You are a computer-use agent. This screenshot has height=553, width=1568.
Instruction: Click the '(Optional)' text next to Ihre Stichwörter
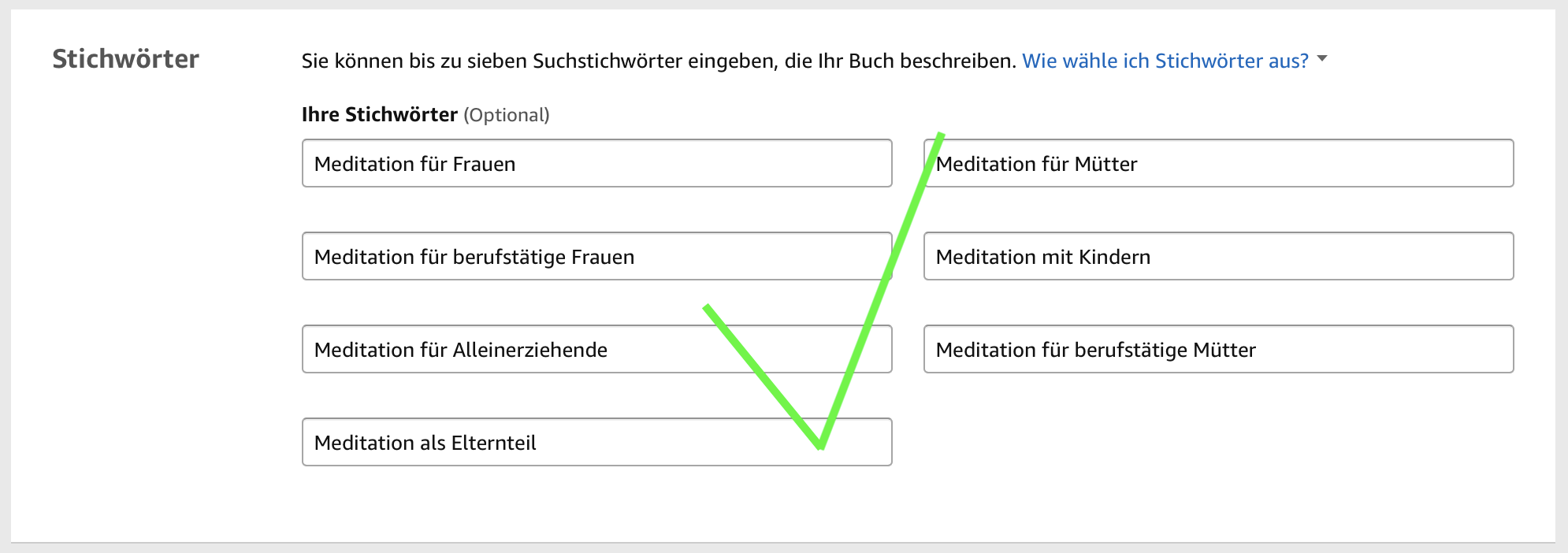tap(507, 114)
